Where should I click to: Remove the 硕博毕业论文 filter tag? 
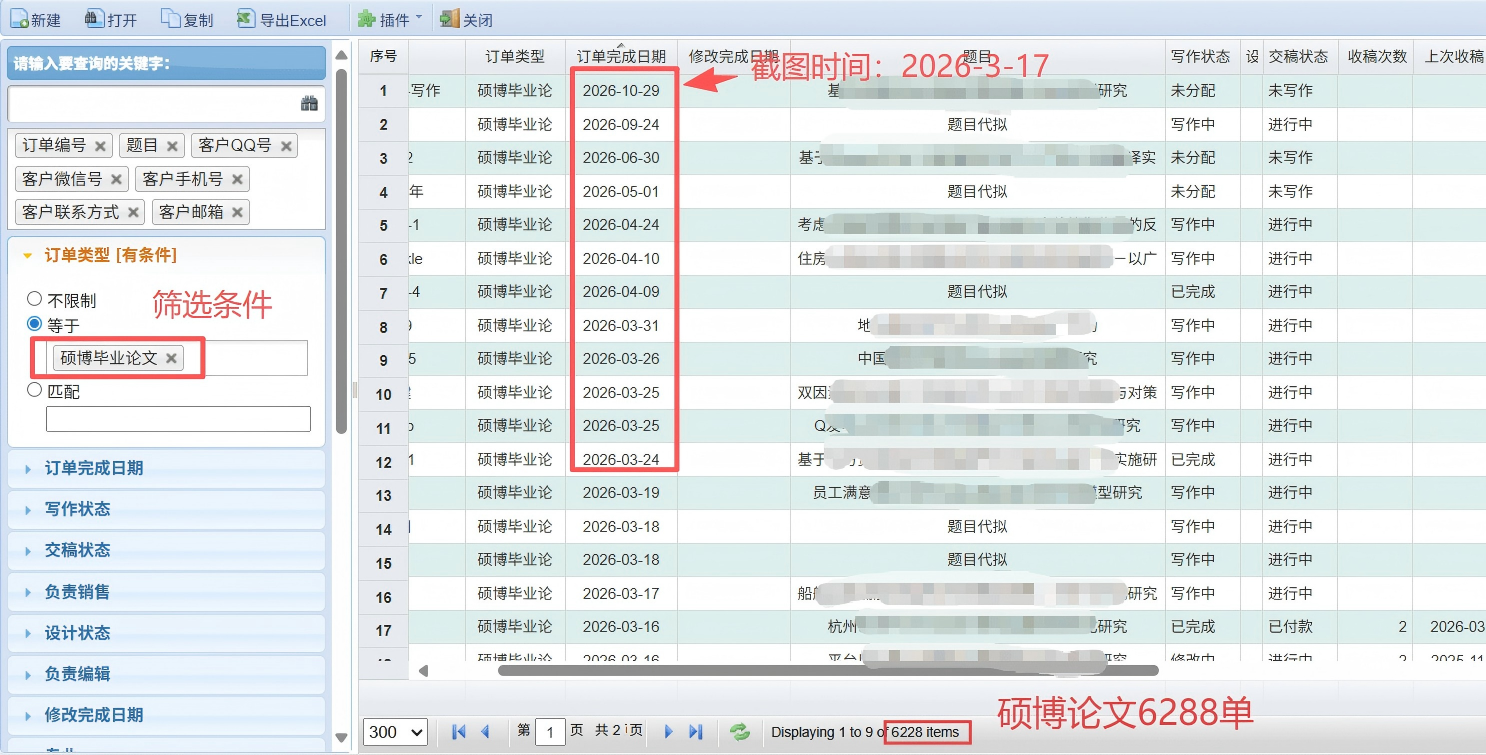[x=170, y=356]
